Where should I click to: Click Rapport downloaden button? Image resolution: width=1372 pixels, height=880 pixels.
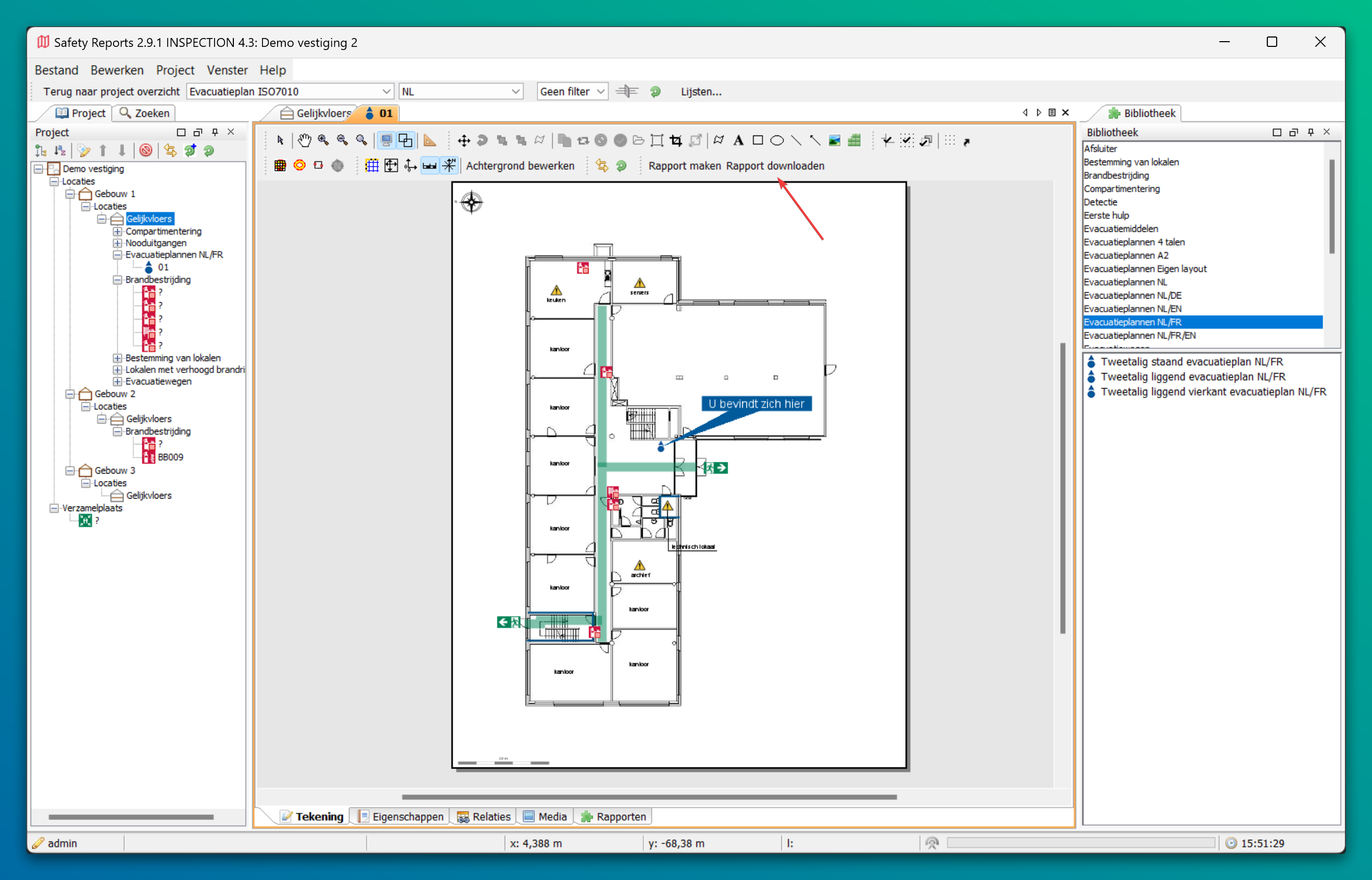tap(775, 166)
